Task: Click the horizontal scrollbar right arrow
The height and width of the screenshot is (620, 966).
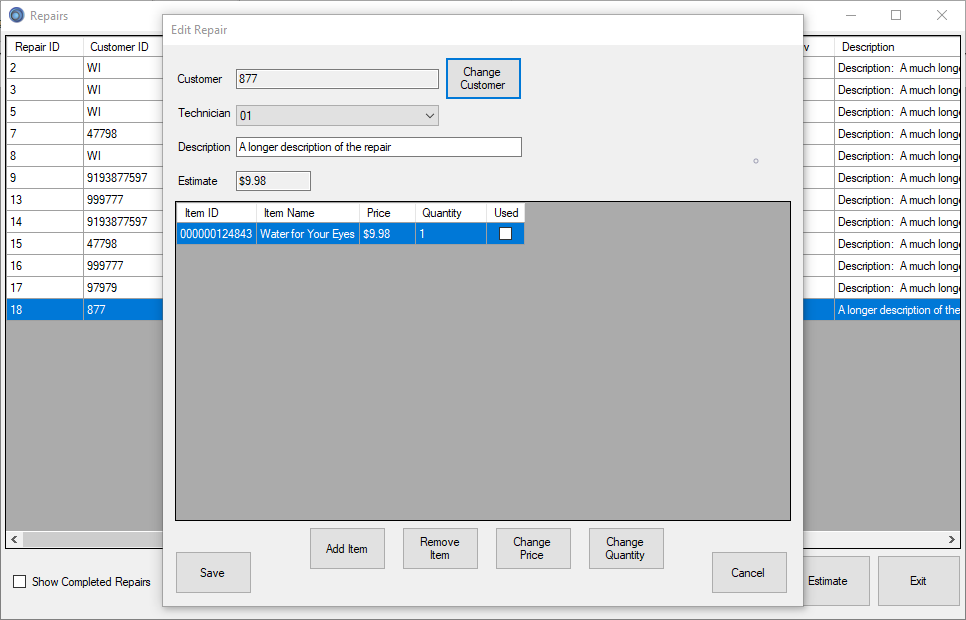Action: tap(952, 540)
